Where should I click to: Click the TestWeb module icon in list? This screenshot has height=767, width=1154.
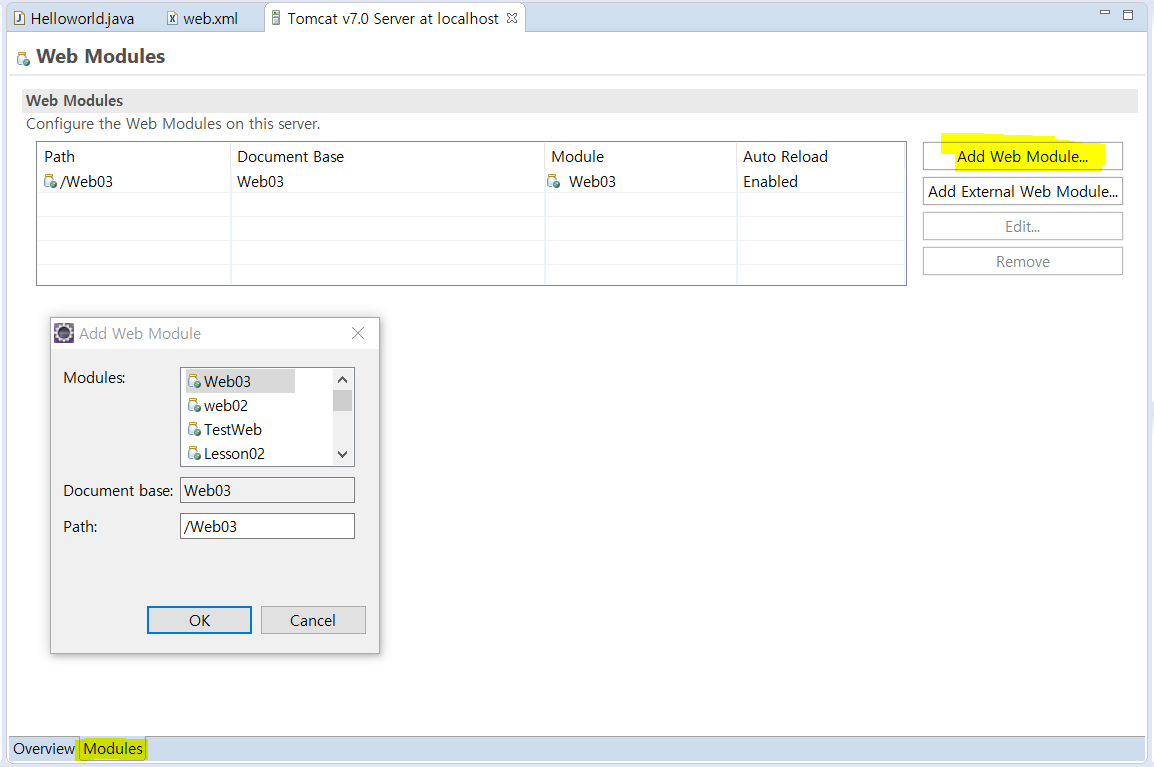pyautogui.click(x=194, y=430)
